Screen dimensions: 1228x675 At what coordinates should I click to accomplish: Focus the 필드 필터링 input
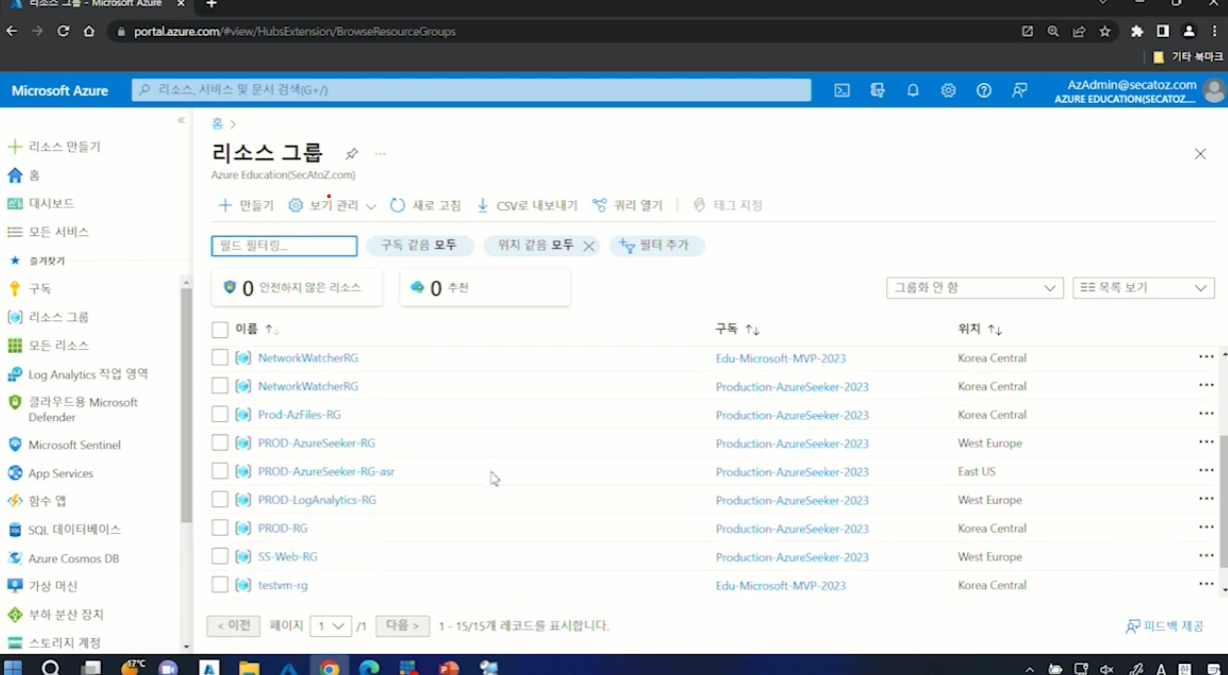click(x=284, y=245)
